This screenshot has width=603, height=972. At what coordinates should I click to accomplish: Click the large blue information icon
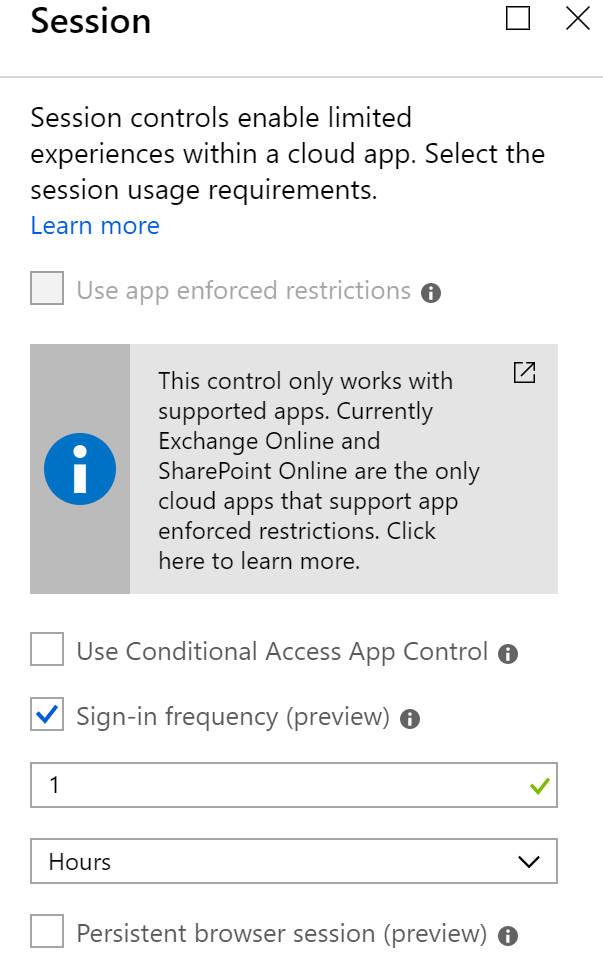click(x=80, y=469)
